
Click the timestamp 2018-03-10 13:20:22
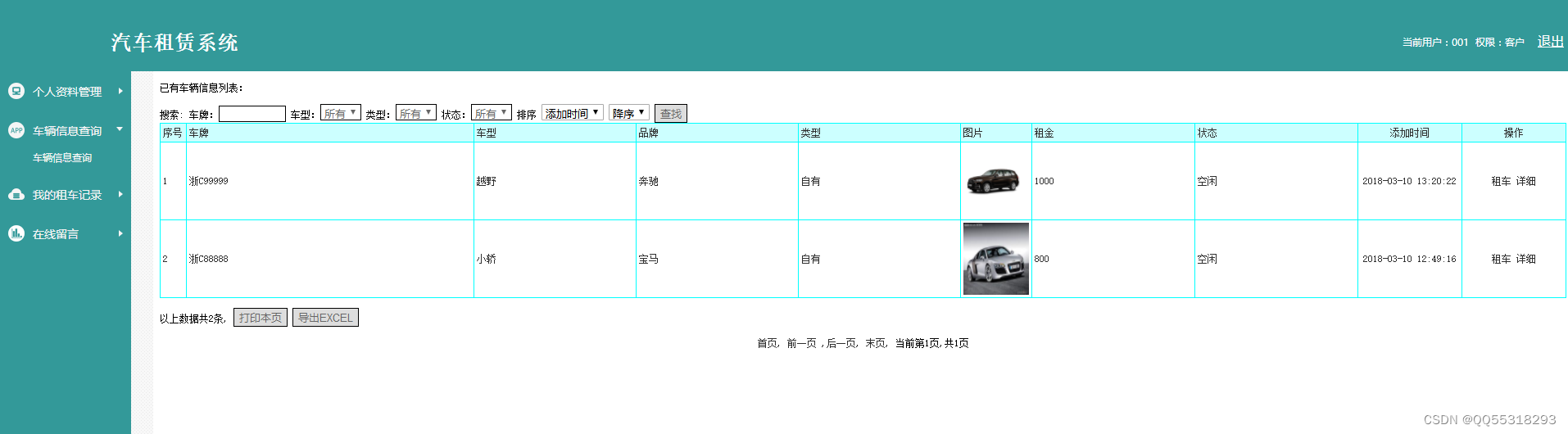(x=1409, y=181)
